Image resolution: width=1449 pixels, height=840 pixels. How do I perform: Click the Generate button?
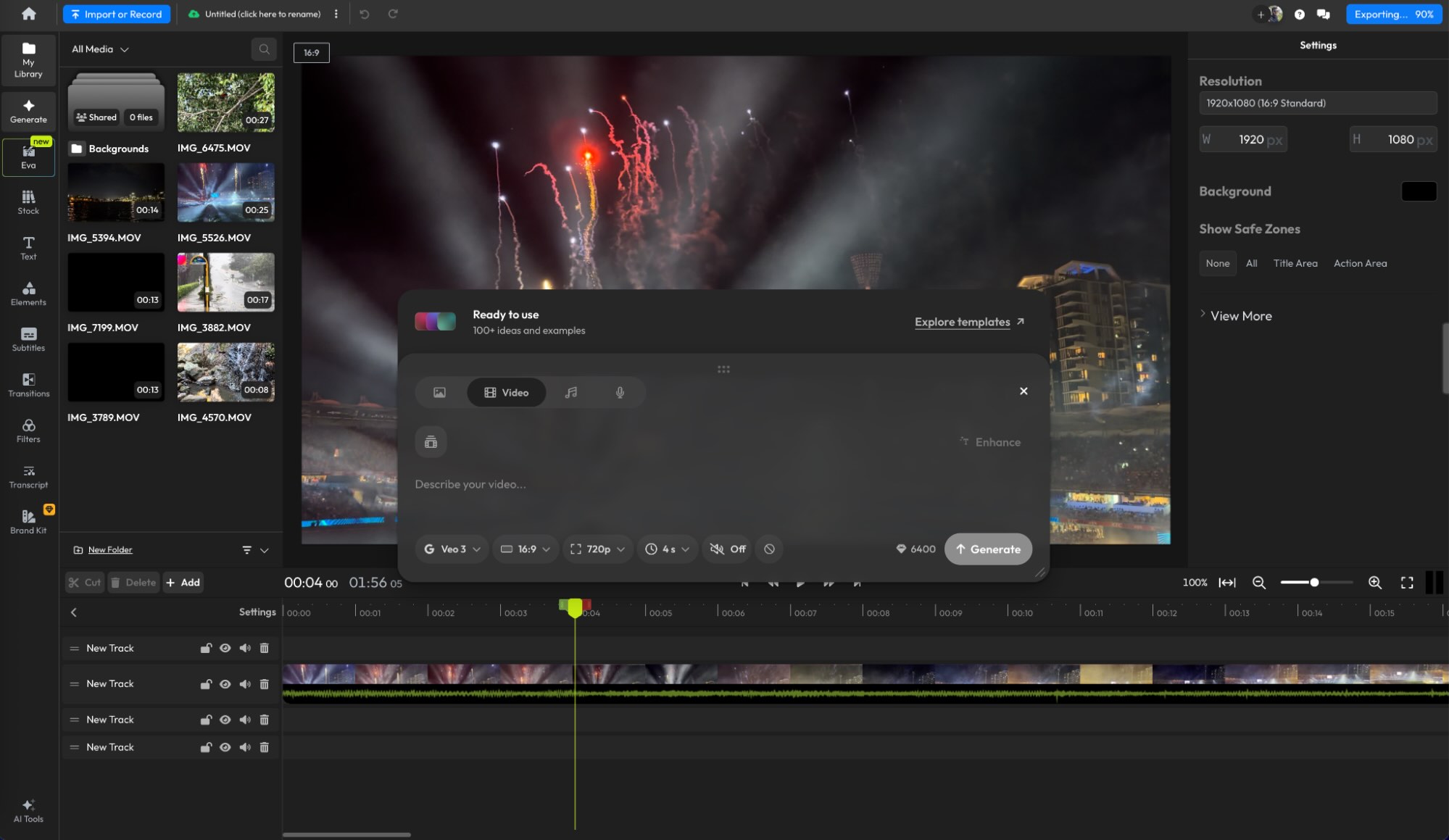[x=987, y=549]
